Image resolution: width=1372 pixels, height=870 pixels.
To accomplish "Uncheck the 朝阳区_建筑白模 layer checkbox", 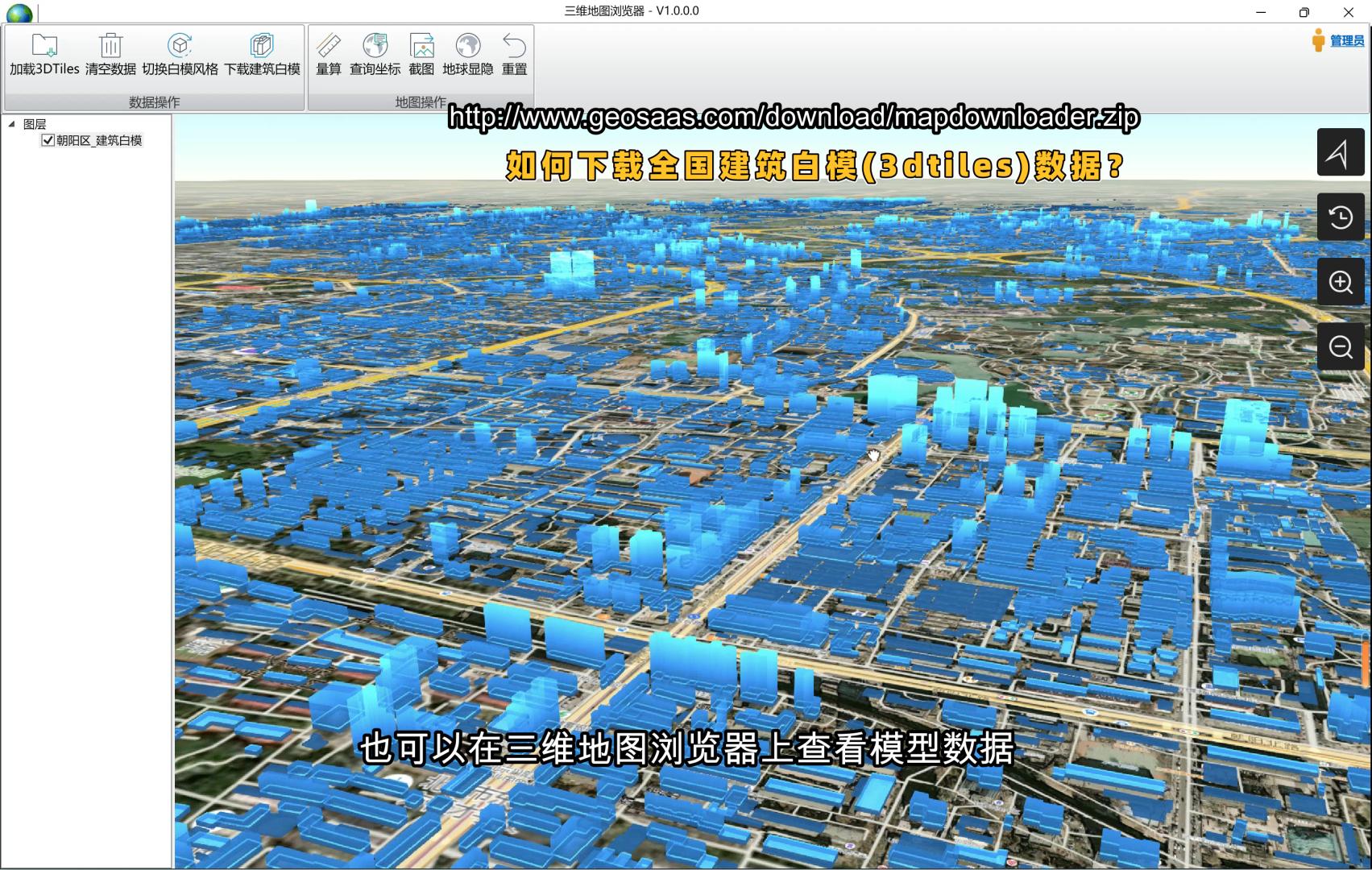I will [x=48, y=140].
